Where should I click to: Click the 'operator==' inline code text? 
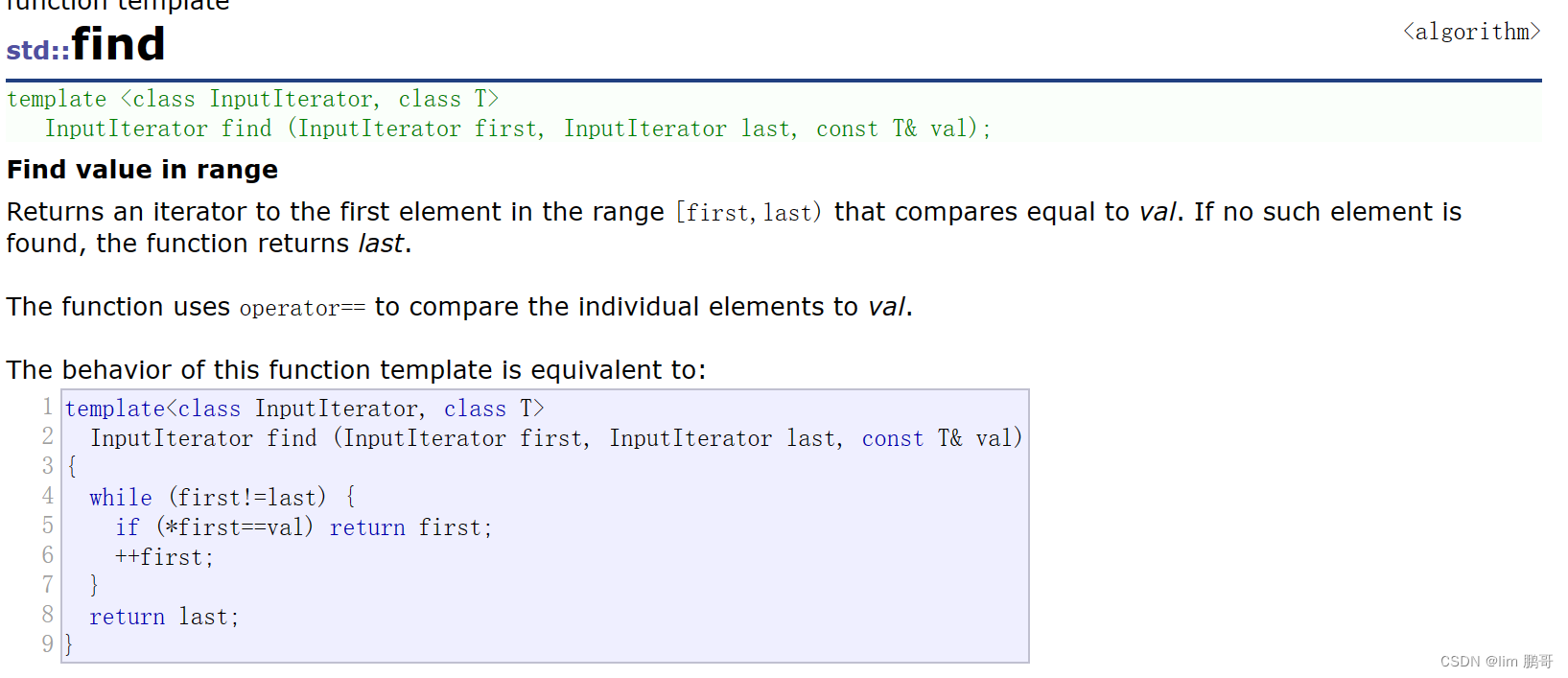(x=302, y=308)
